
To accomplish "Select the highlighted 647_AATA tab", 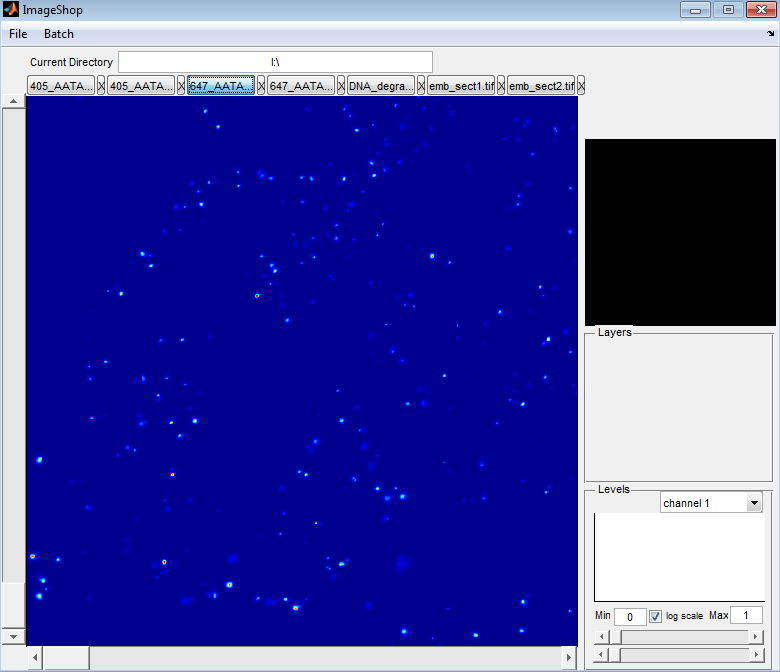I will [221, 86].
